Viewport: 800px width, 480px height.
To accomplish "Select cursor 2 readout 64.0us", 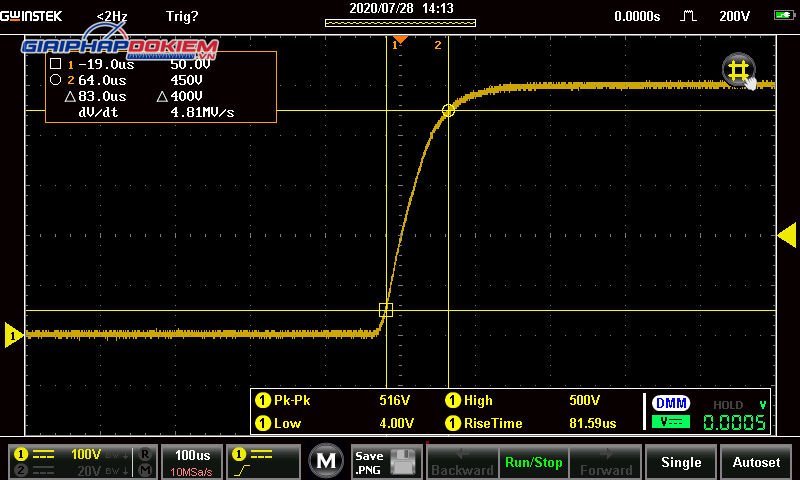I will click(x=102, y=81).
